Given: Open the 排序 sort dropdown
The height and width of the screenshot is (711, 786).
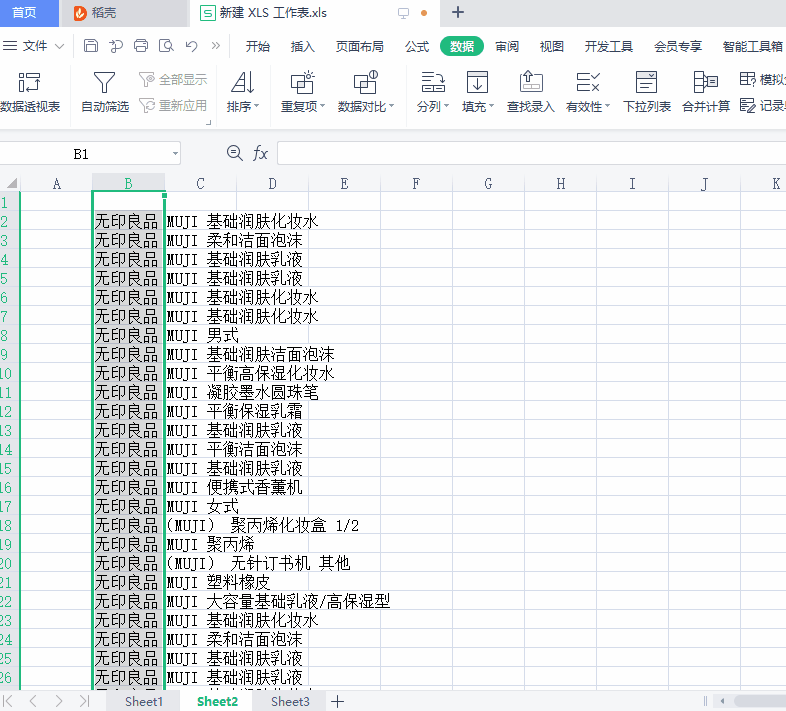Looking at the screenshot, I should pyautogui.click(x=243, y=93).
